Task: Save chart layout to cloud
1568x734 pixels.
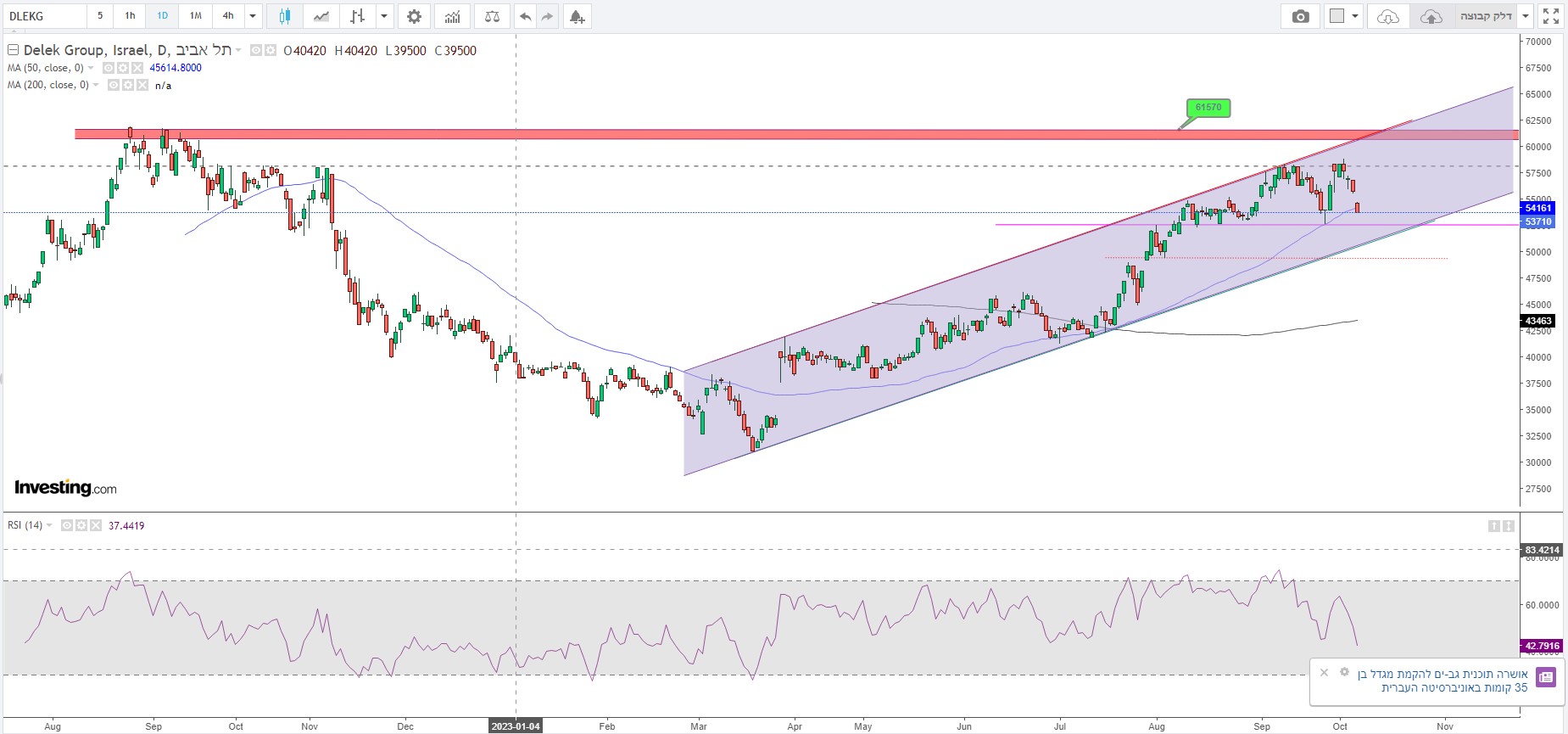Action: pyautogui.click(x=1431, y=16)
